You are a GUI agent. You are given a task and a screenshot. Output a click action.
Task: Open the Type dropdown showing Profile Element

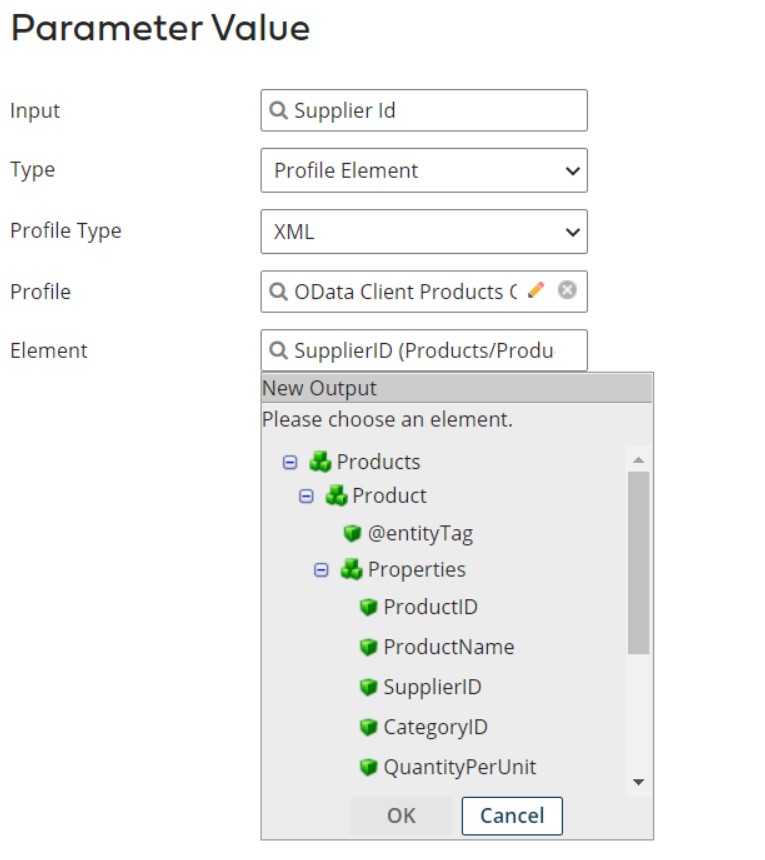pos(423,171)
